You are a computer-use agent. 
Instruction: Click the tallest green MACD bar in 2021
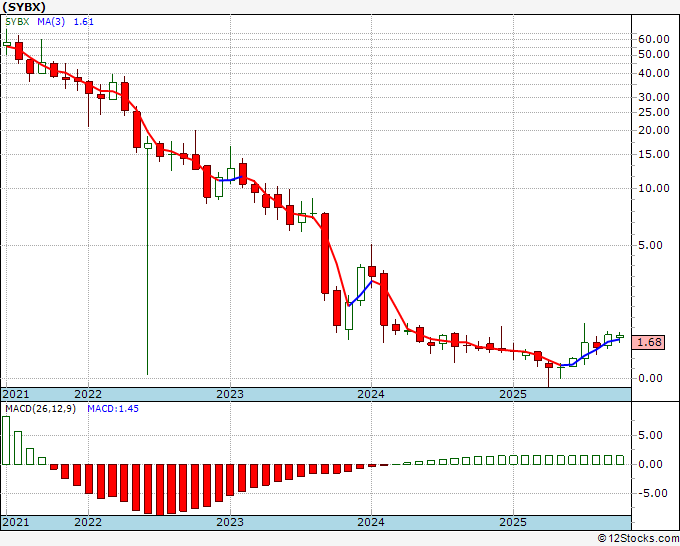pyautogui.click(x=6, y=441)
